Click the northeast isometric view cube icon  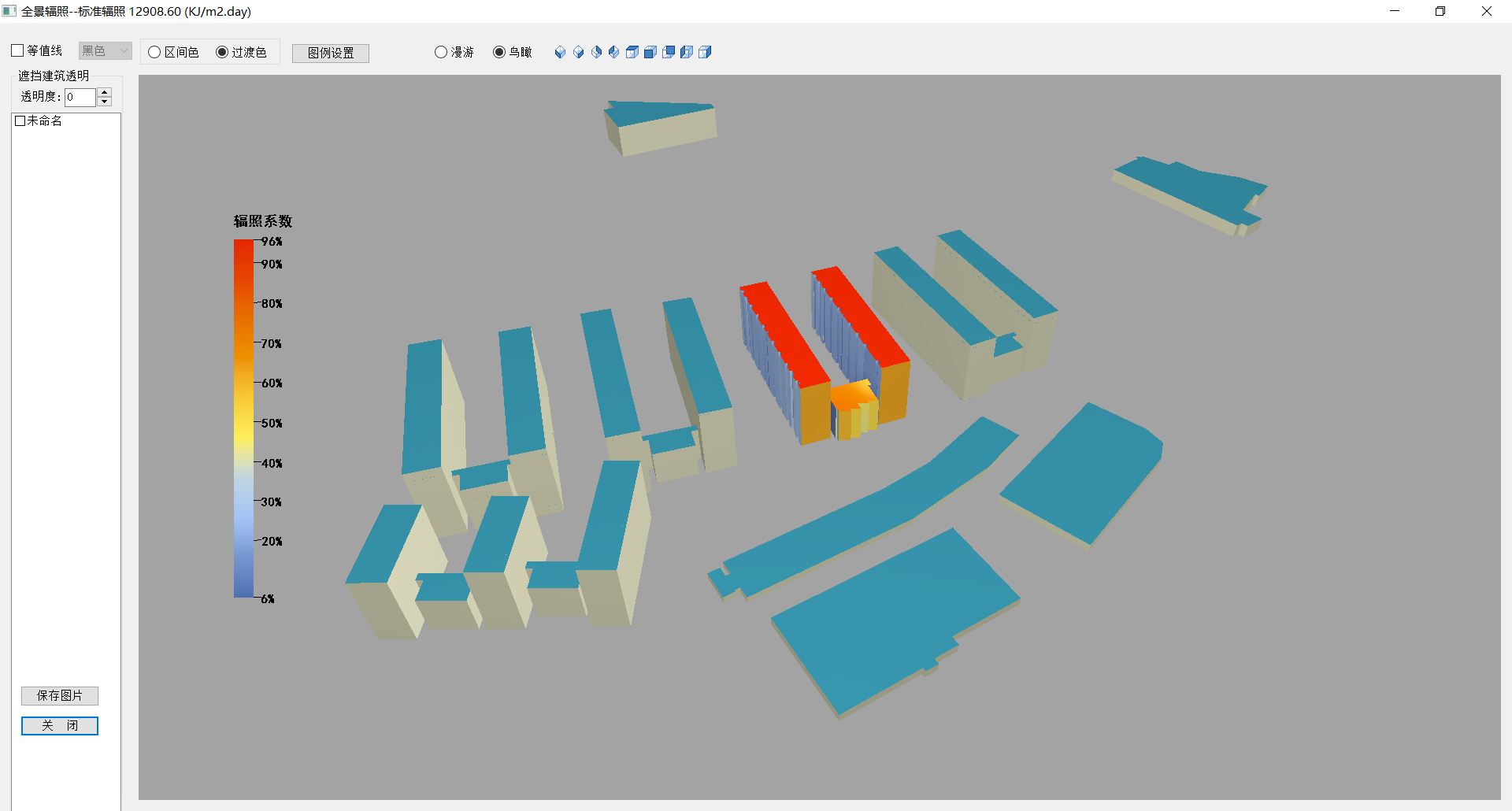pos(596,52)
